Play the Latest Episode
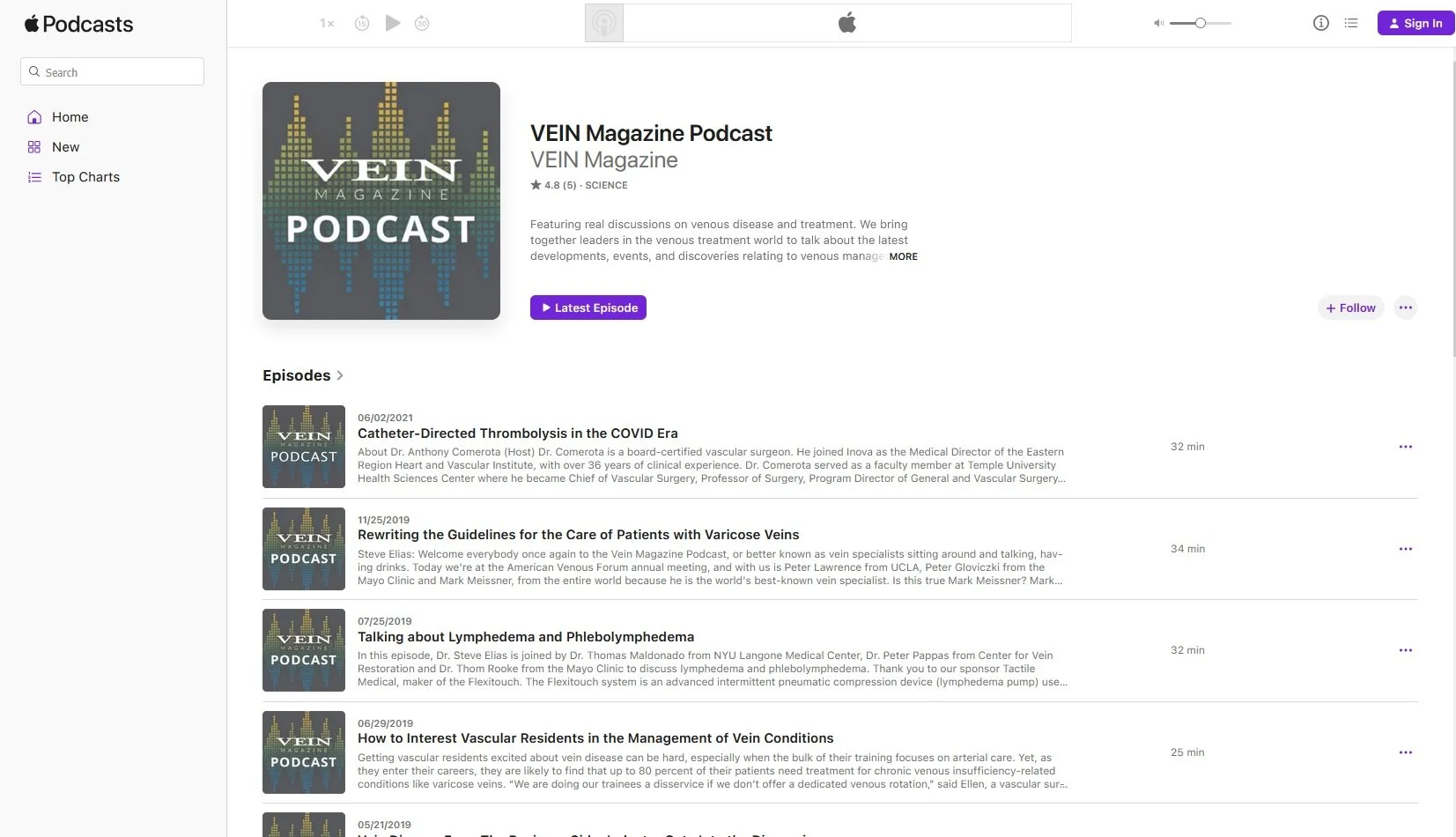 point(588,307)
